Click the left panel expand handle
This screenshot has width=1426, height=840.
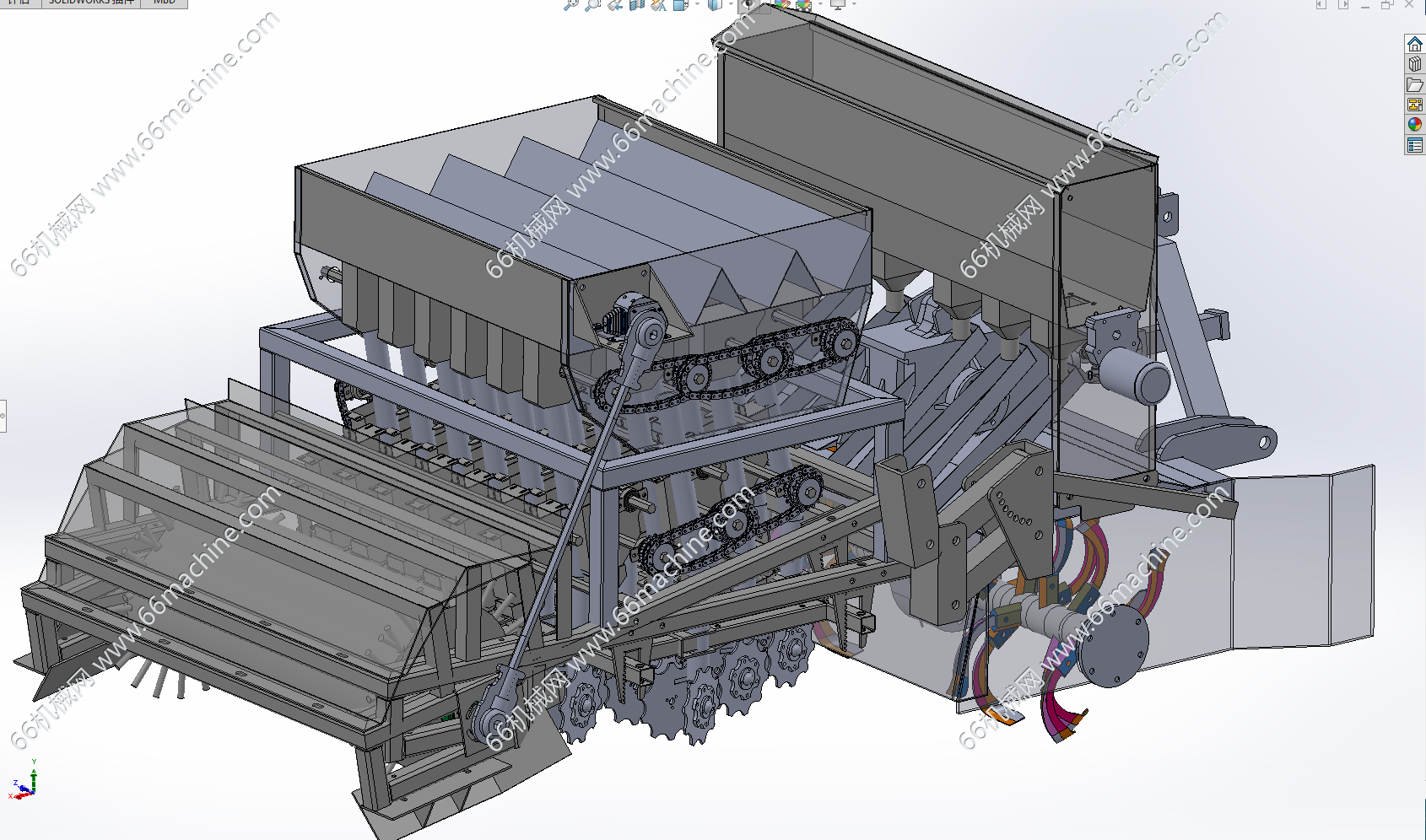3,416
